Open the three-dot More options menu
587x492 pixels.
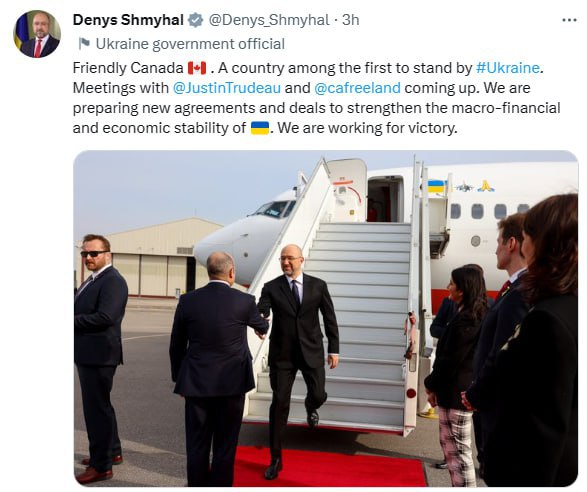pyautogui.click(x=569, y=20)
